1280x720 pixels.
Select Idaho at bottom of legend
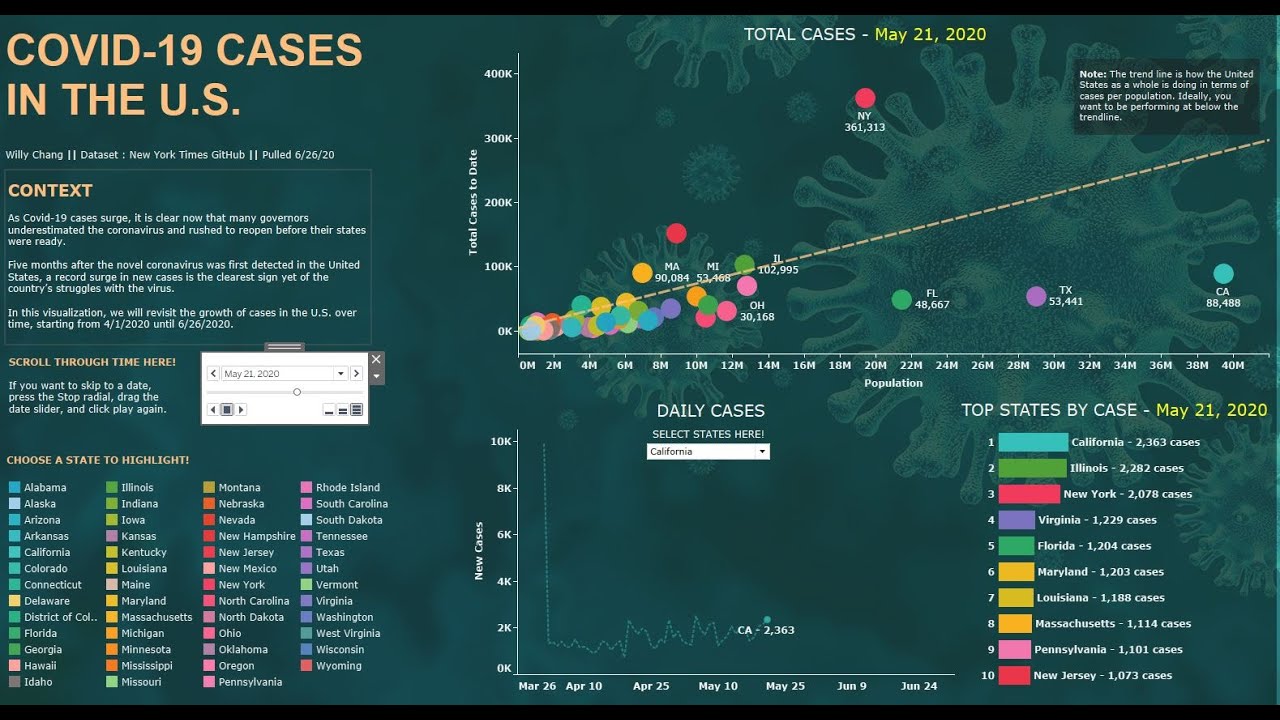pyautogui.click(x=31, y=682)
